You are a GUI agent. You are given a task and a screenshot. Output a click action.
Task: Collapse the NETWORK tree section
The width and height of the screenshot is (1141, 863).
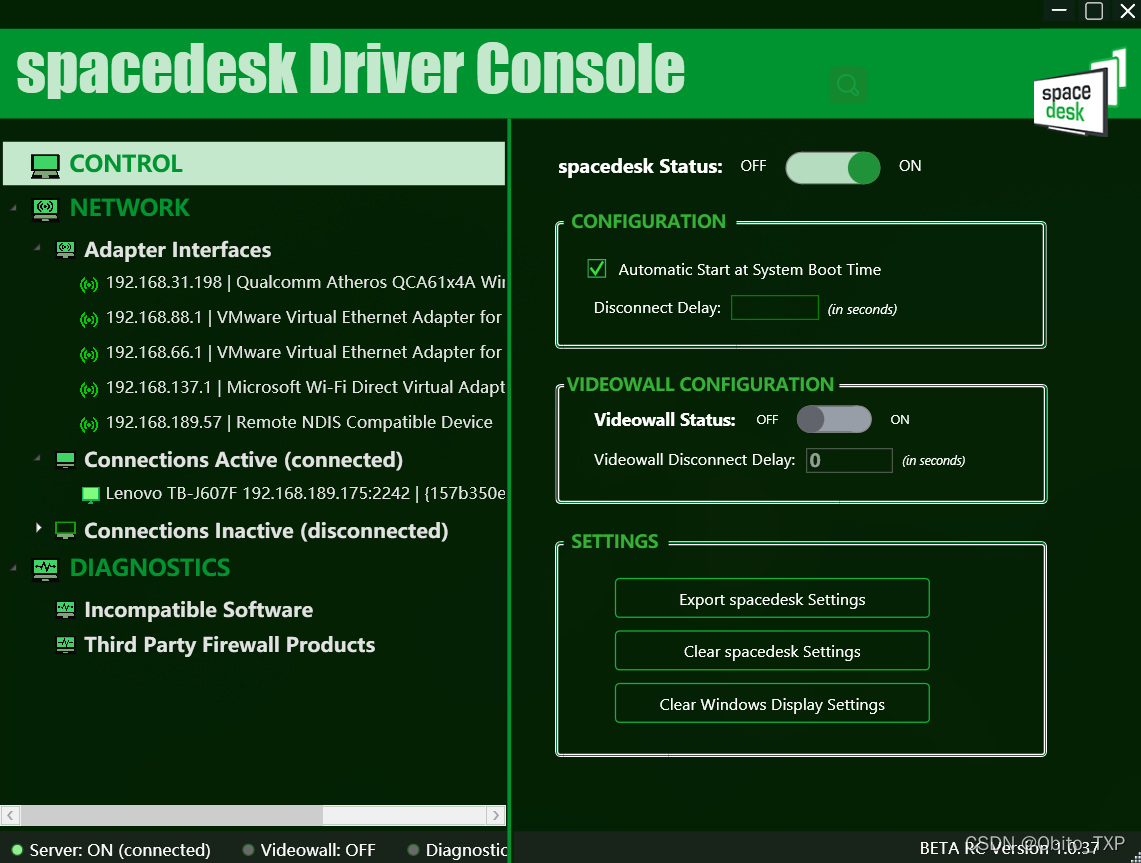click(x=14, y=209)
